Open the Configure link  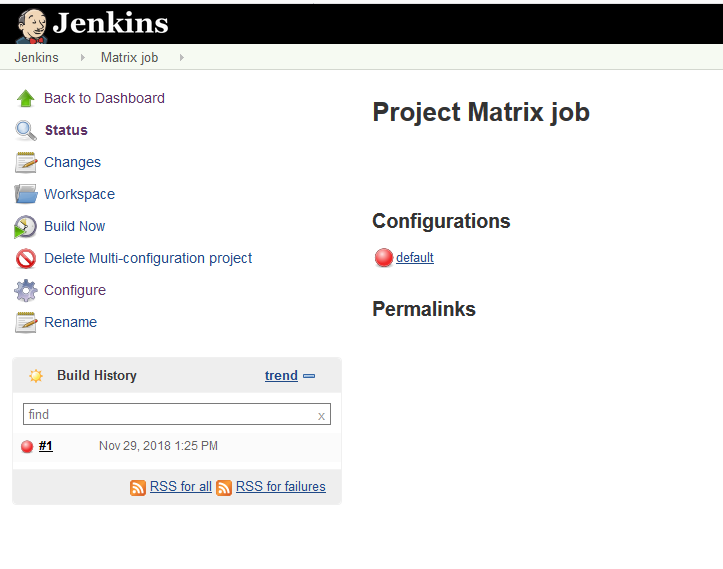pos(75,290)
